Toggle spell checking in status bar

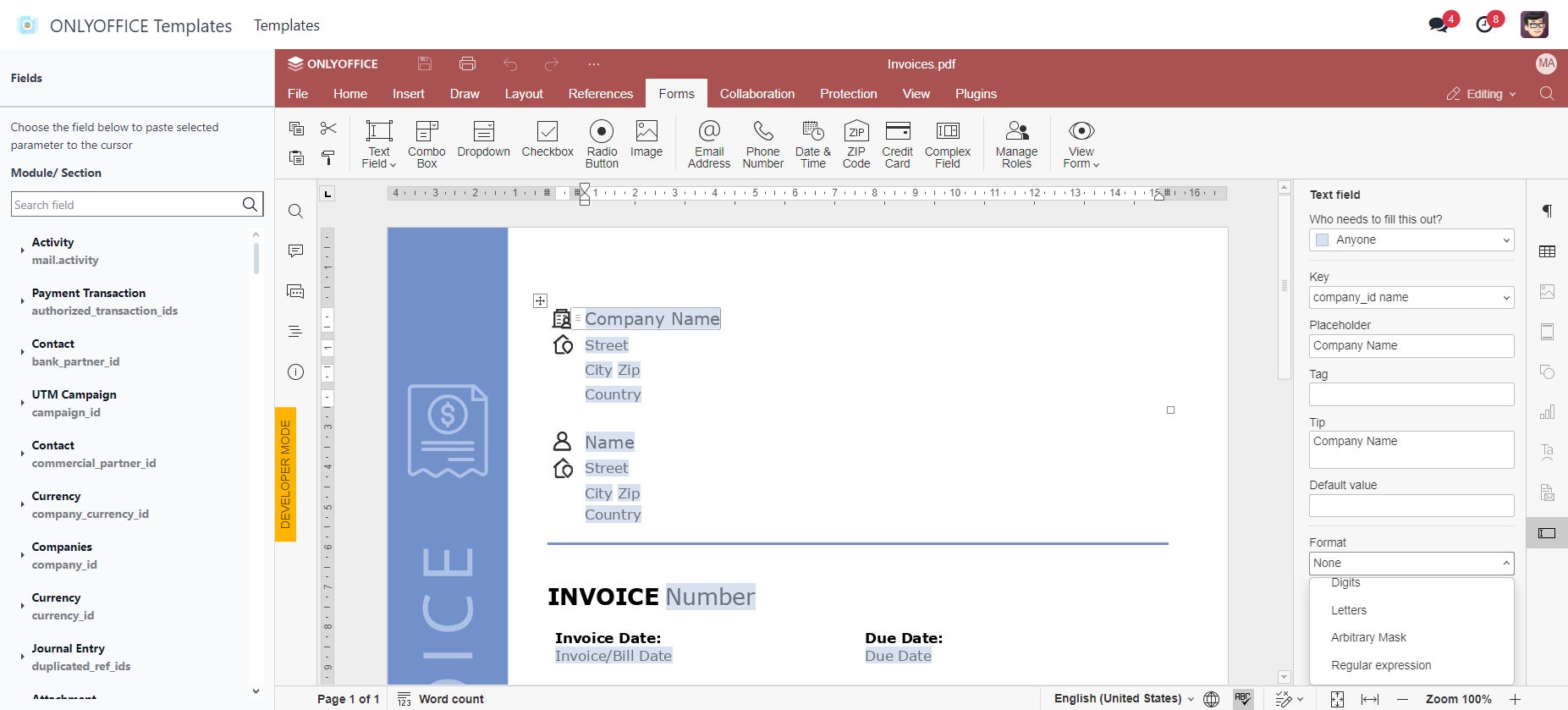click(1242, 699)
